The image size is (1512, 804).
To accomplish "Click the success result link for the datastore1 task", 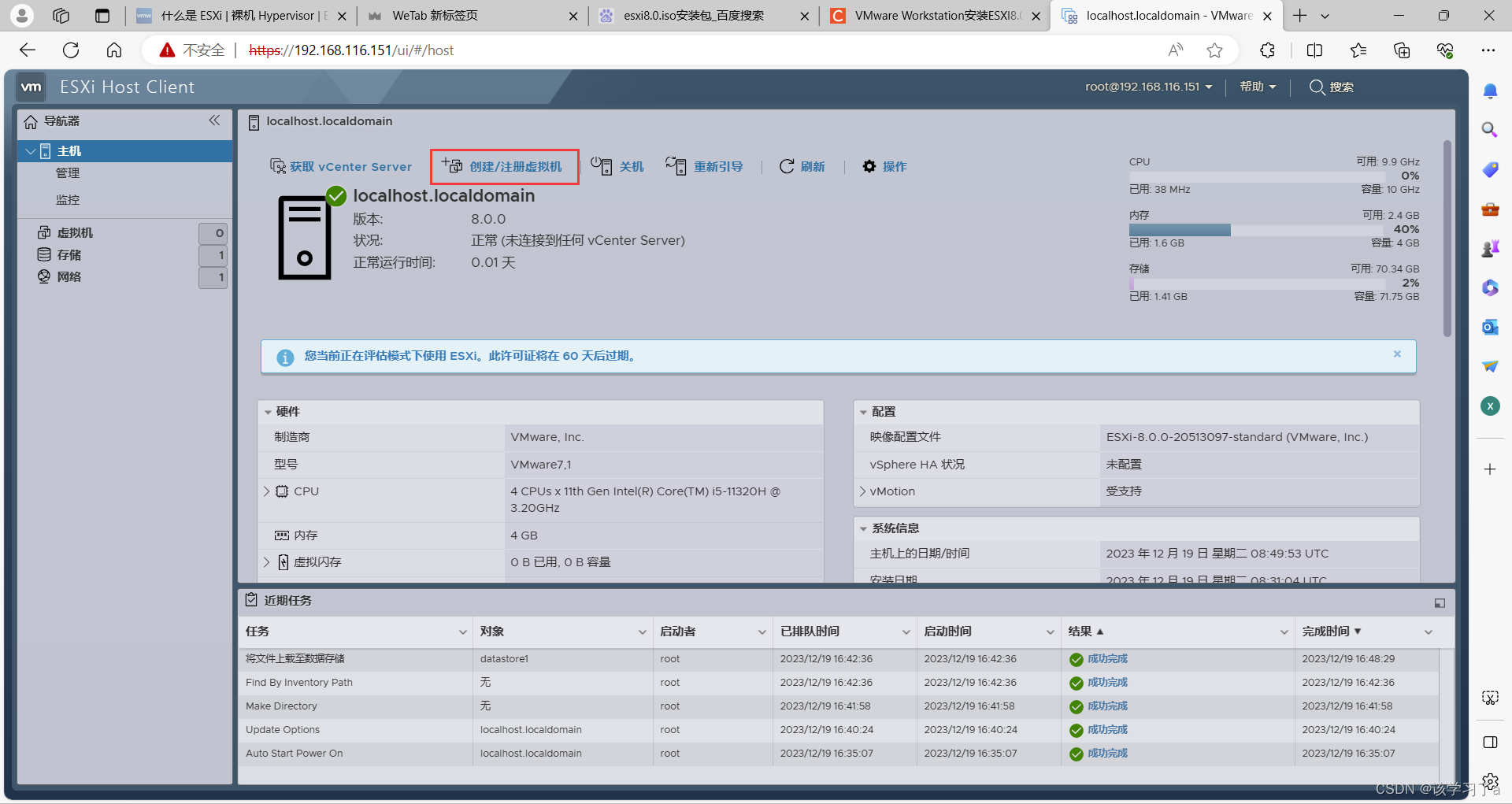I will 1107,659.
